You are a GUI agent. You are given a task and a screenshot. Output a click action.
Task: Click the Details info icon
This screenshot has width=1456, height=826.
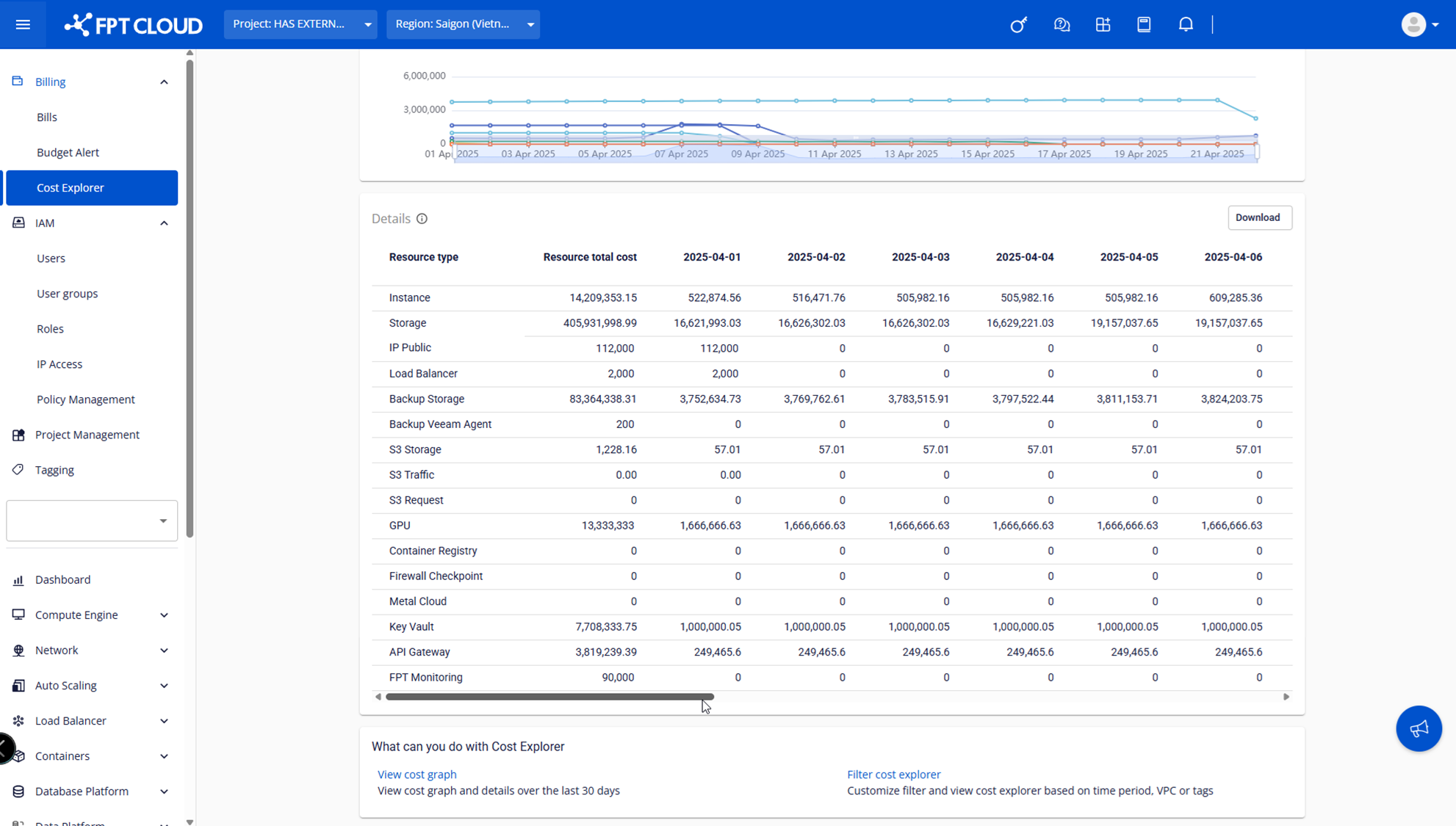[x=422, y=219]
